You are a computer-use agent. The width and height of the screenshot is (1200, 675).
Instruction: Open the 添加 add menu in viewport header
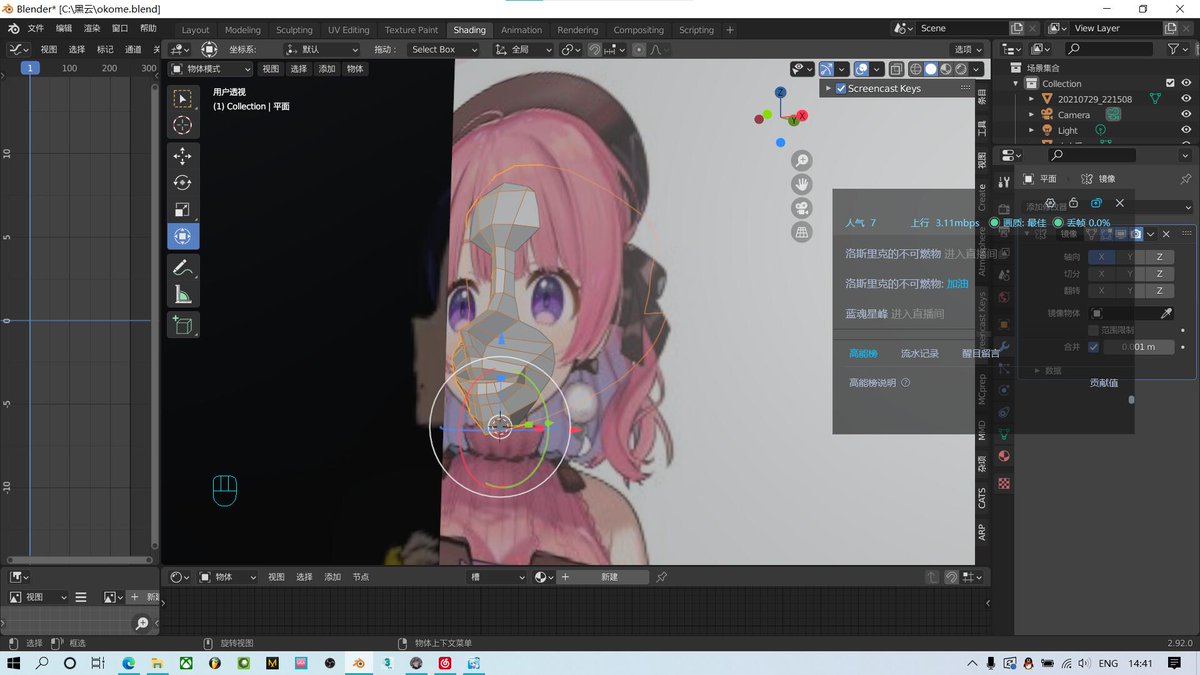click(327, 69)
